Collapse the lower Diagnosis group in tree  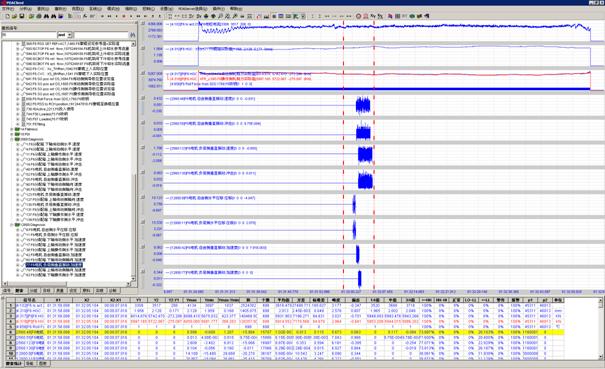click(12, 225)
